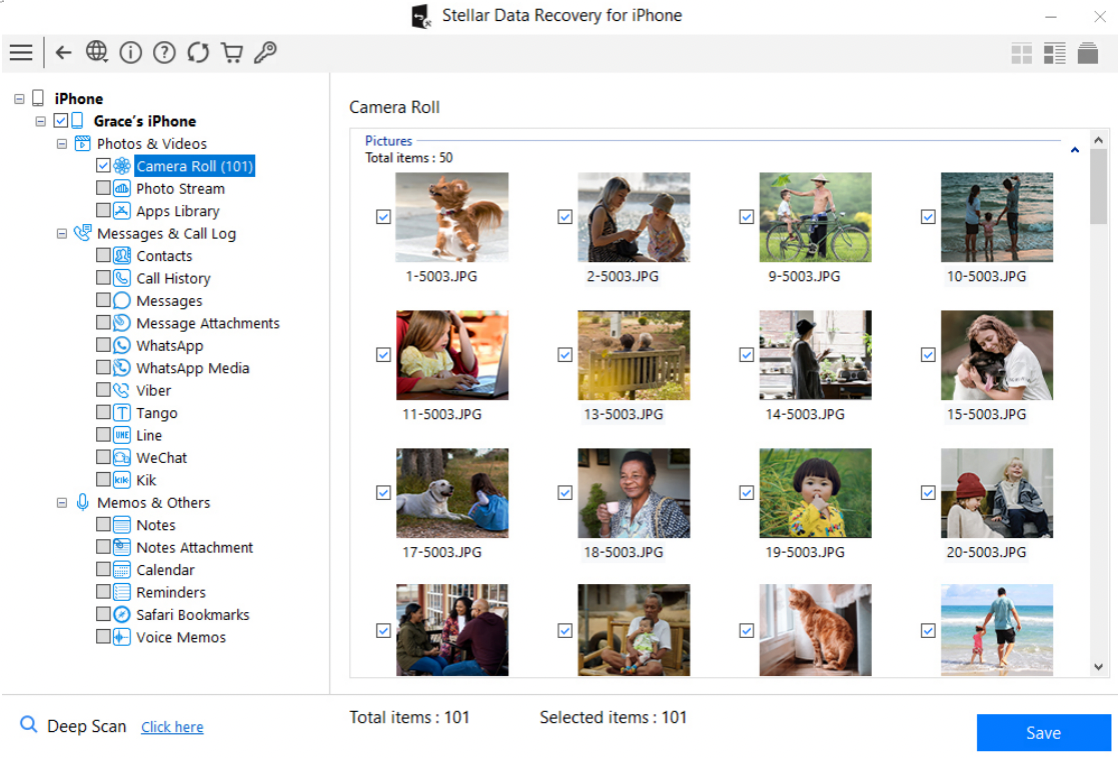
Task: Open the shopping cart buy icon
Action: pyautogui.click(x=232, y=53)
